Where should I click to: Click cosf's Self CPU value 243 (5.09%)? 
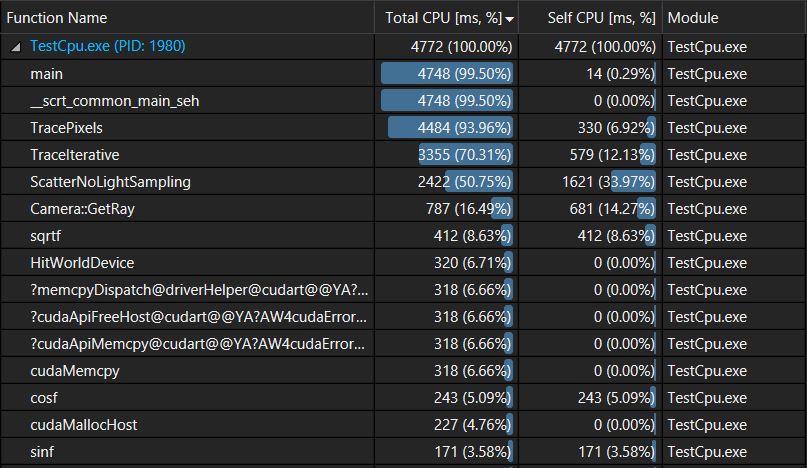coord(616,398)
